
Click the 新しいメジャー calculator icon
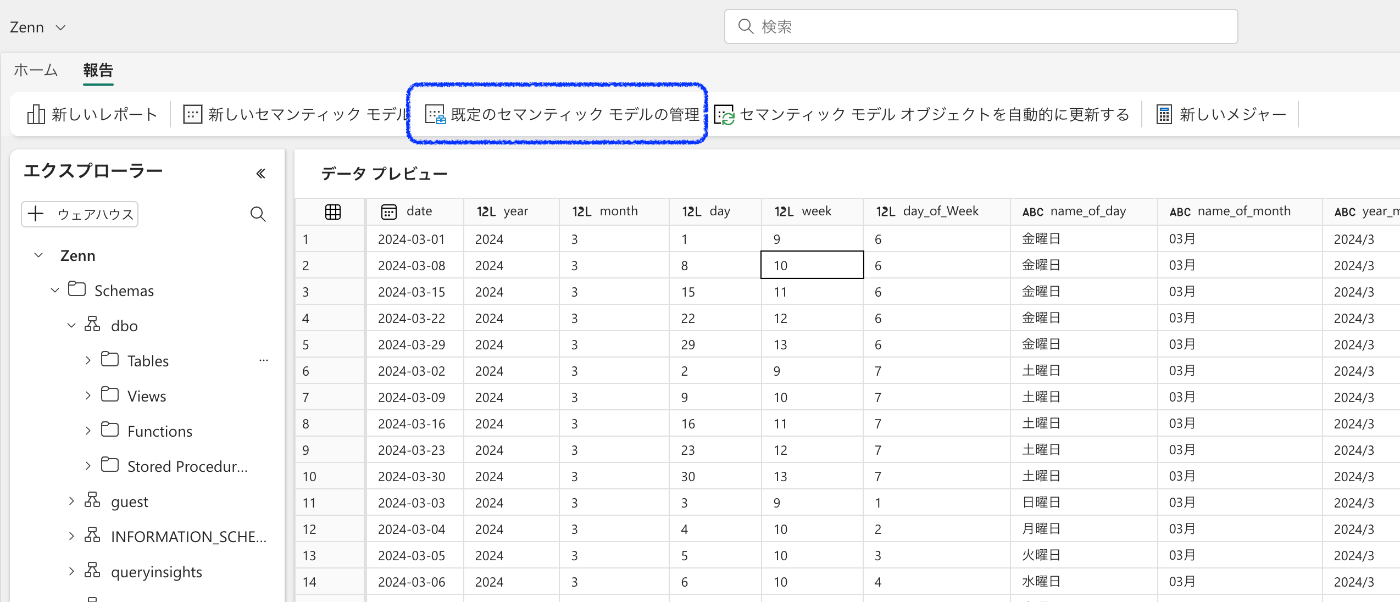point(1163,113)
